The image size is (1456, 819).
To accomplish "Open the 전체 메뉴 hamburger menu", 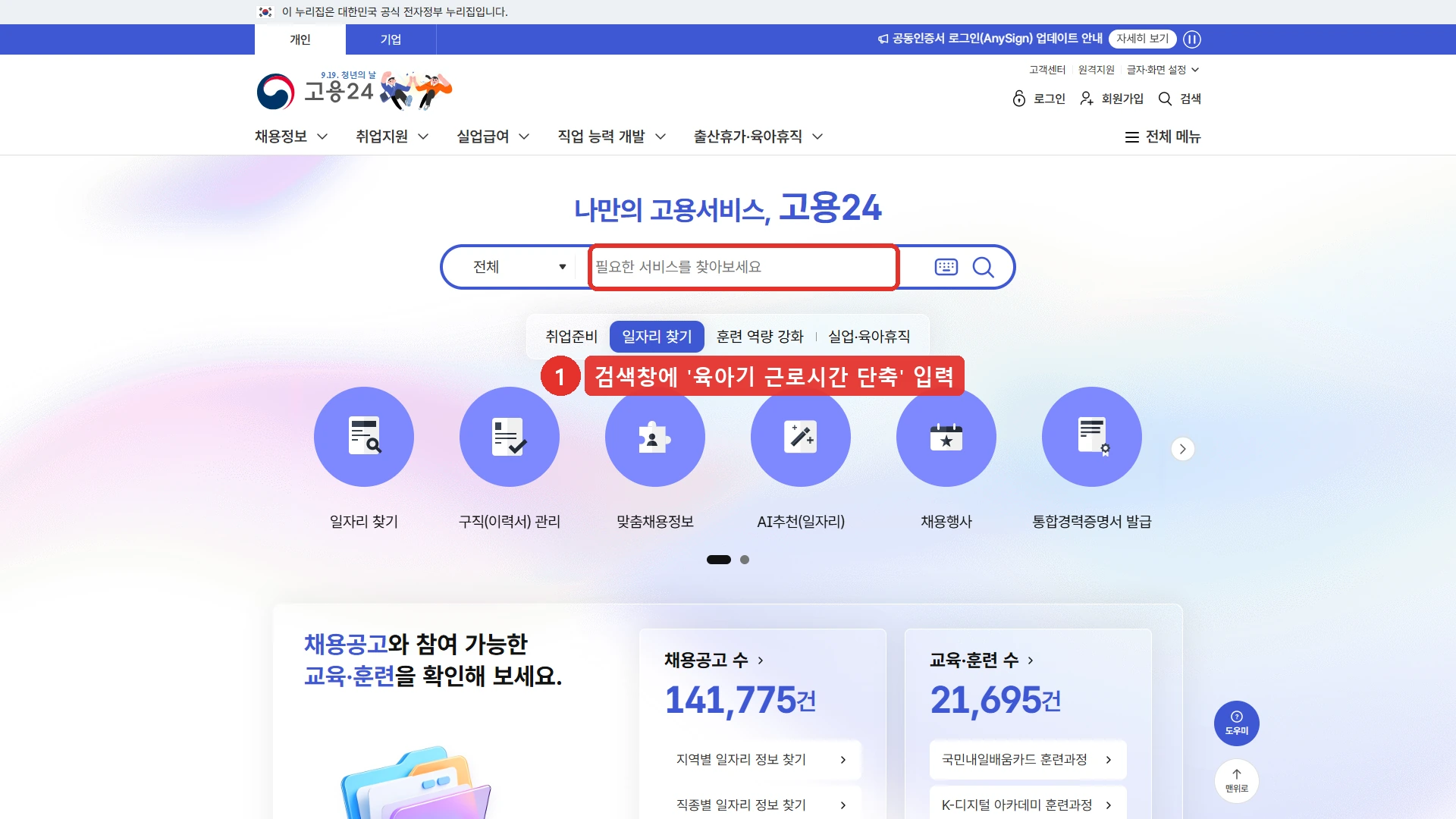I will (x=1163, y=136).
